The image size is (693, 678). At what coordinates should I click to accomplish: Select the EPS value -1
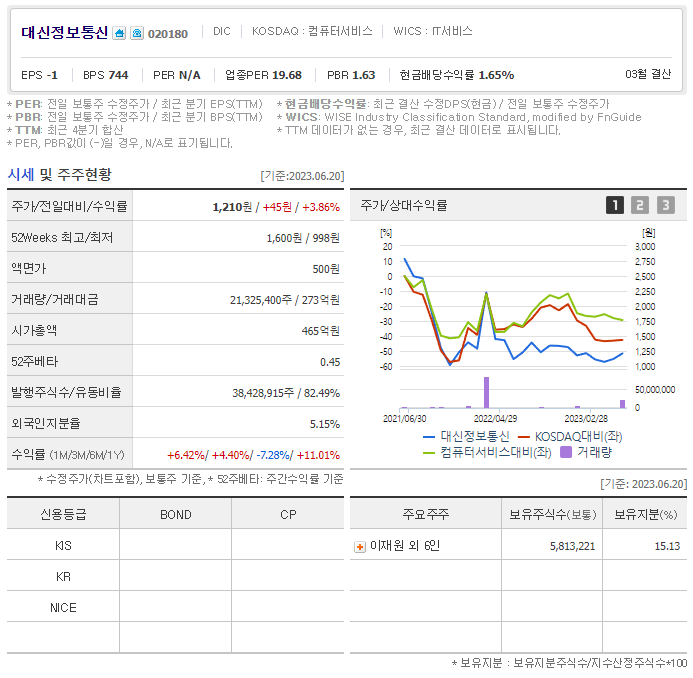tap(52, 75)
